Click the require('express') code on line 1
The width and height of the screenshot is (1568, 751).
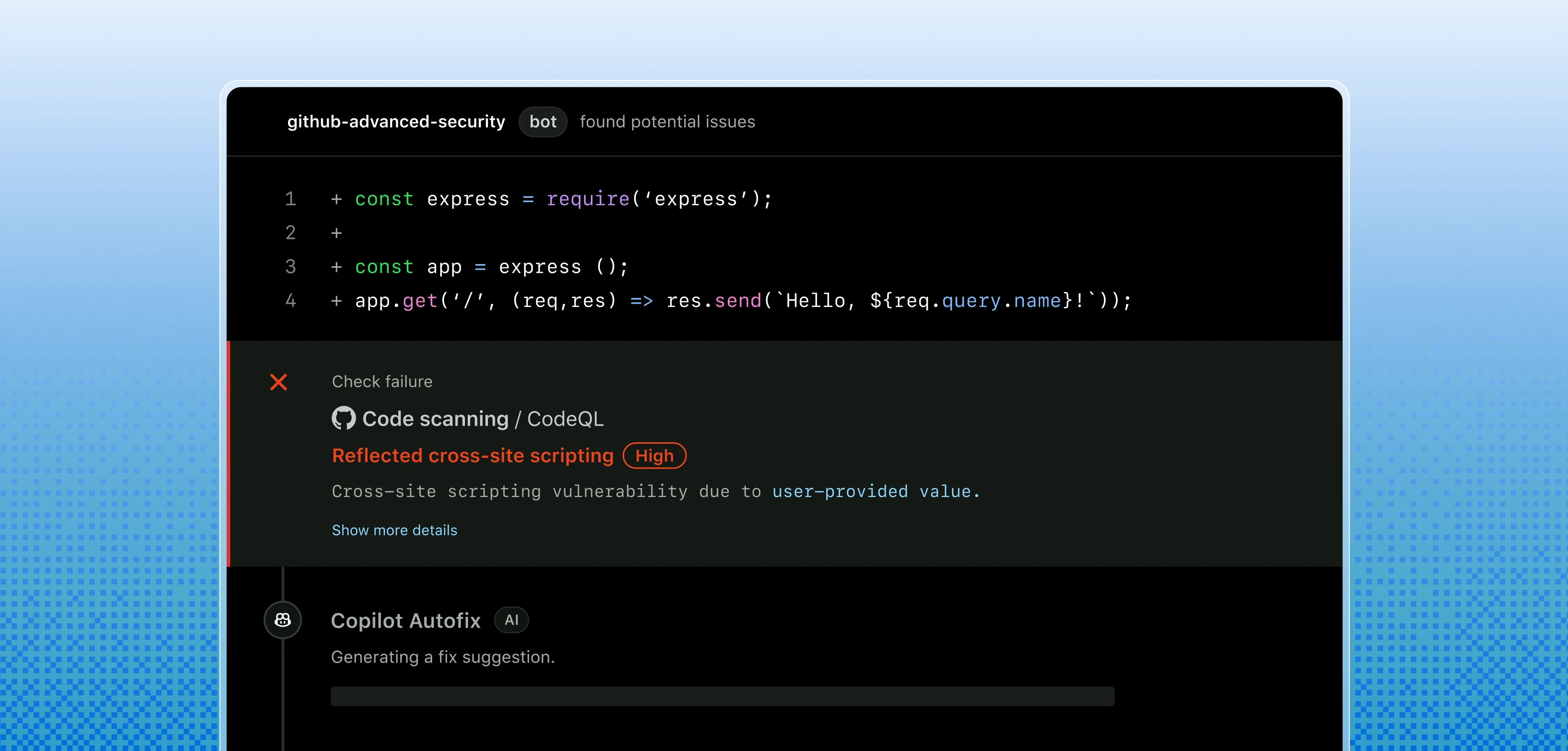(660, 199)
